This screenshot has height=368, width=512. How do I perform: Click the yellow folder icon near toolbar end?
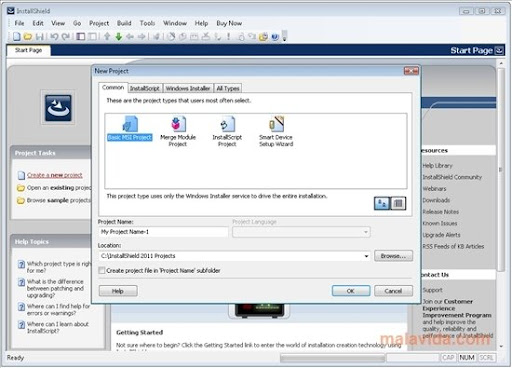(263, 37)
